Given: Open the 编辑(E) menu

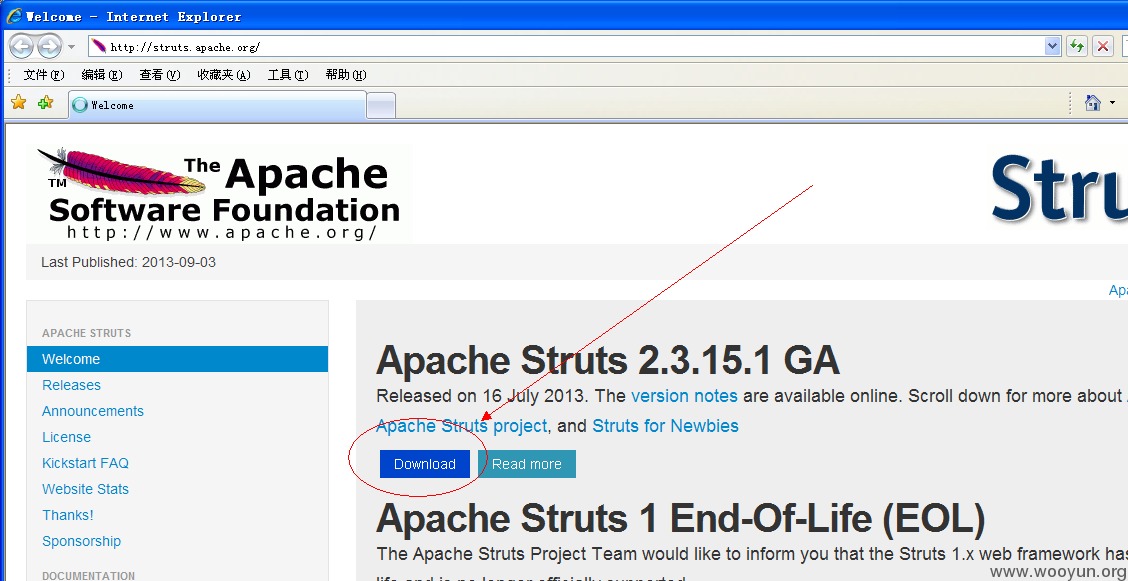Looking at the screenshot, I should tap(101, 75).
